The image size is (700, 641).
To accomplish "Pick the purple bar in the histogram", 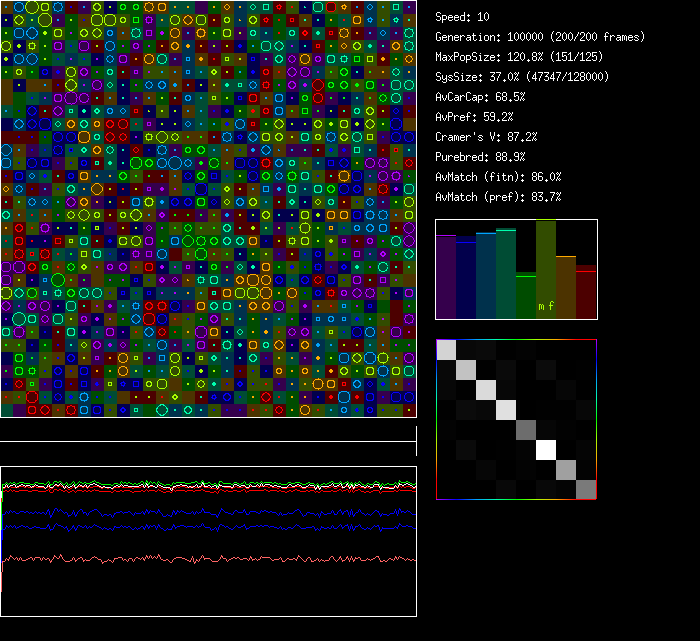I will pyautogui.click(x=446, y=277).
